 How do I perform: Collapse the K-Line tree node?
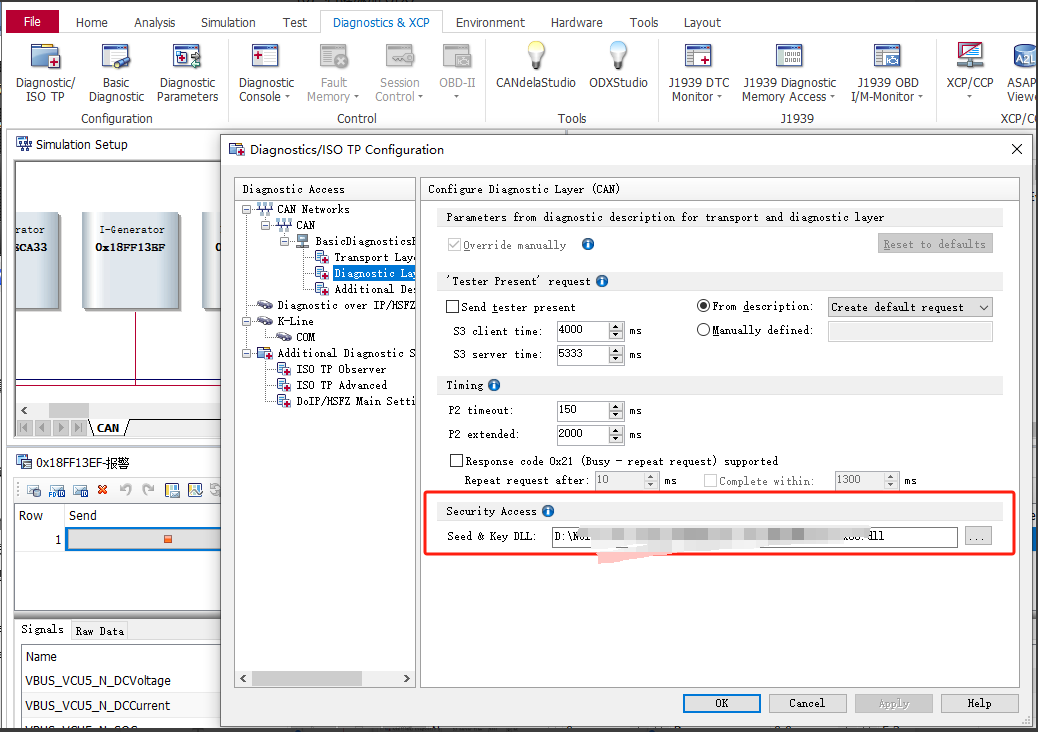point(246,321)
